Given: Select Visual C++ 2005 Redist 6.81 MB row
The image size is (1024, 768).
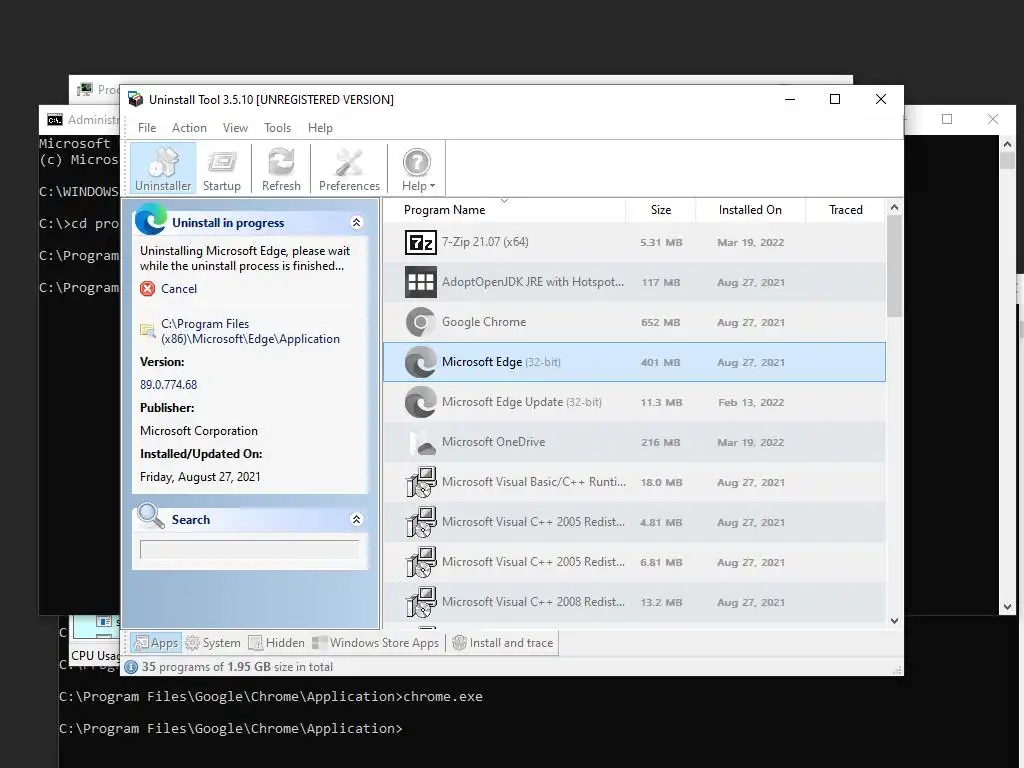Looking at the screenshot, I should click(x=634, y=562).
